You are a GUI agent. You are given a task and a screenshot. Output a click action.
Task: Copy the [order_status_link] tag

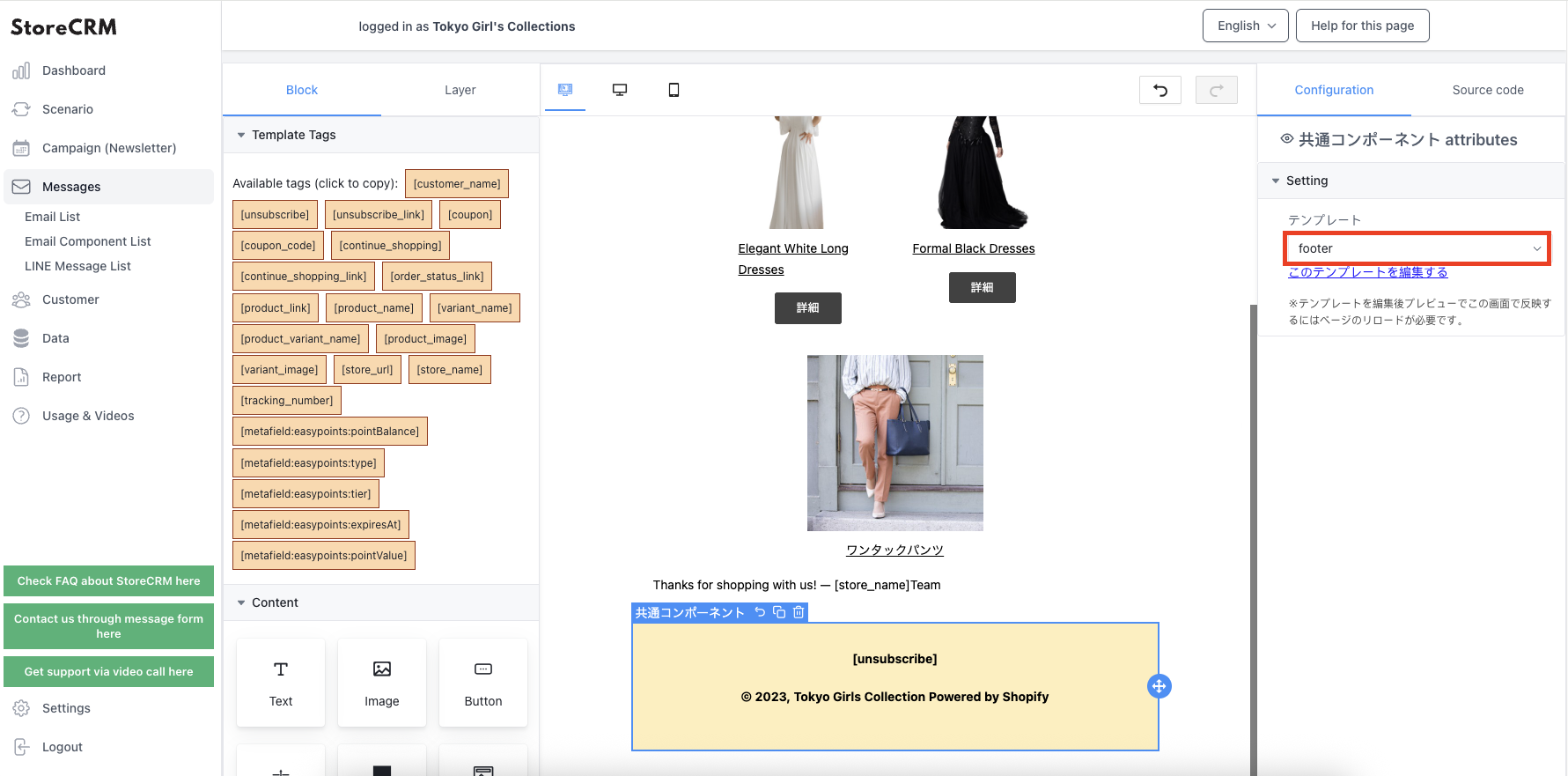pyautogui.click(x=437, y=277)
